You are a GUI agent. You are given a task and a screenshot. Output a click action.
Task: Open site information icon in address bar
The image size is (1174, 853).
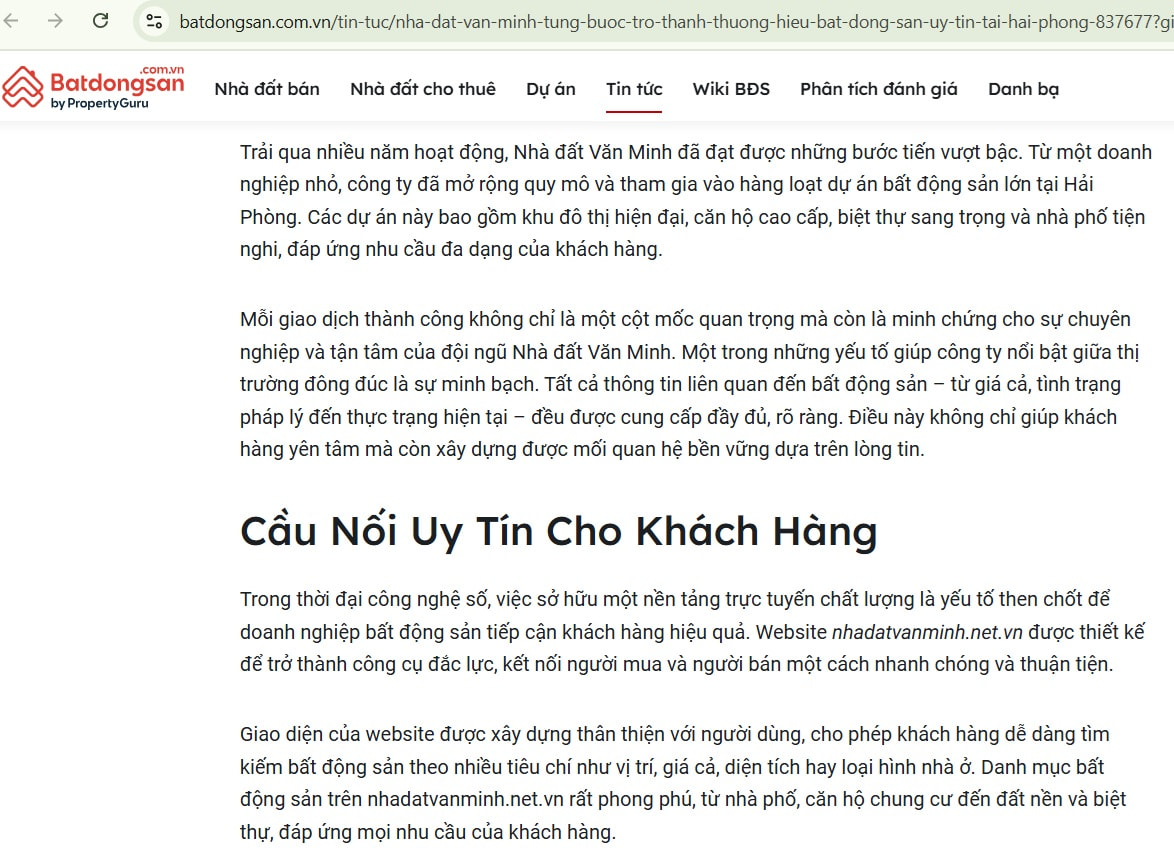[154, 22]
